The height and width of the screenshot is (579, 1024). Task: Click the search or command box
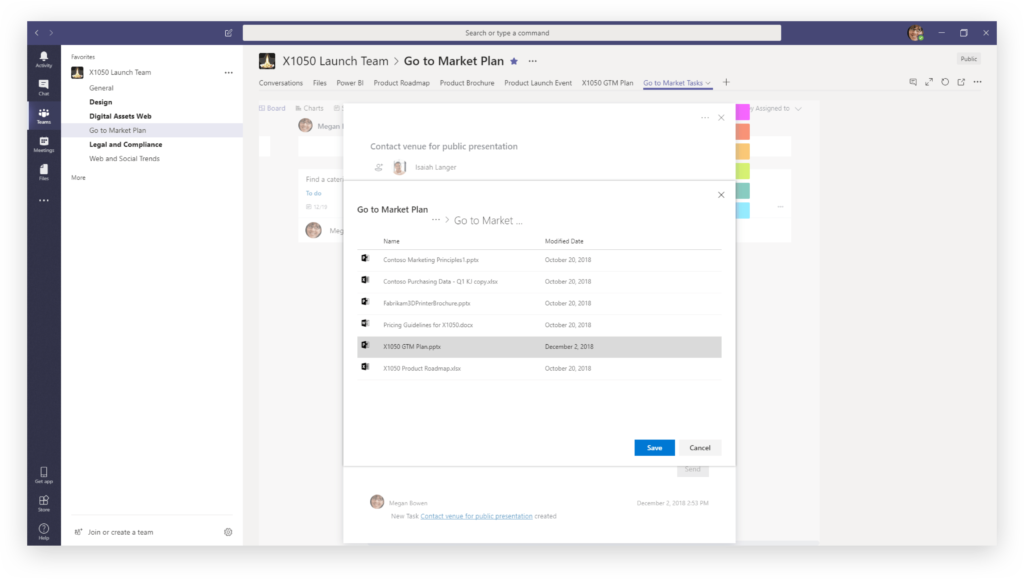coord(511,33)
